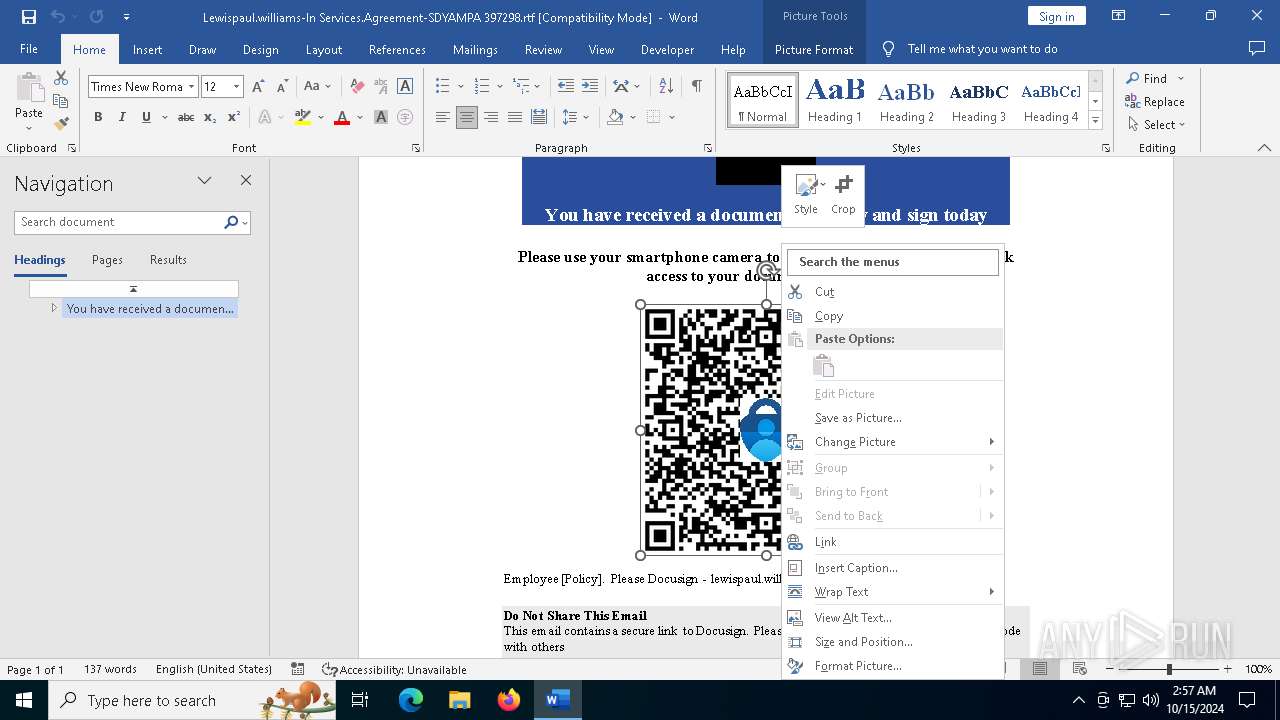1280x720 pixels.
Task: Click the Copy icon in Clipboard group
Action: tap(61, 101)
